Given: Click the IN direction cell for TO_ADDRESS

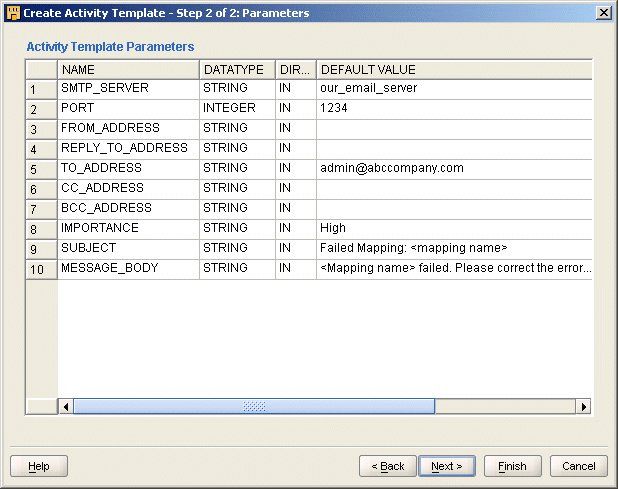Looking at the screenshot, I should 296,169.
